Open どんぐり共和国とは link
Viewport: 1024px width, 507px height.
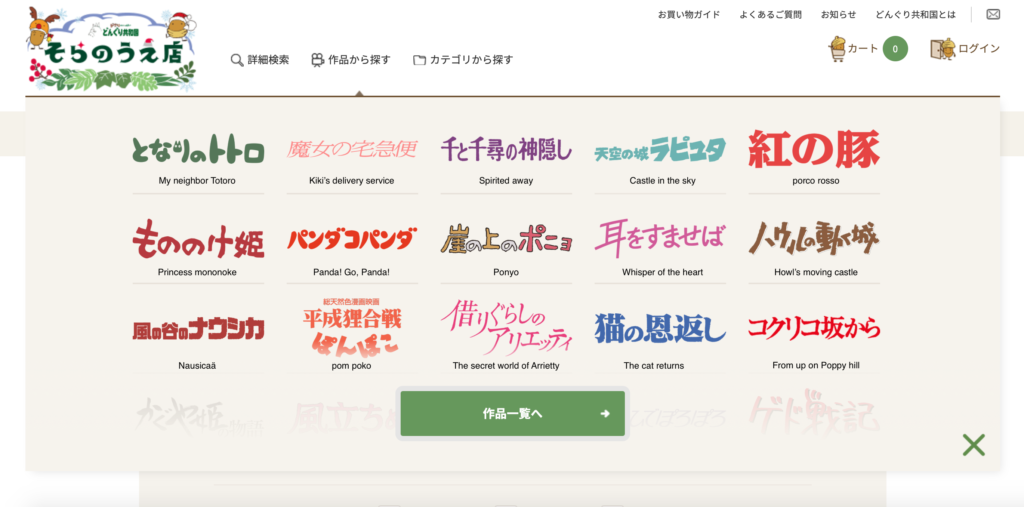916,14
